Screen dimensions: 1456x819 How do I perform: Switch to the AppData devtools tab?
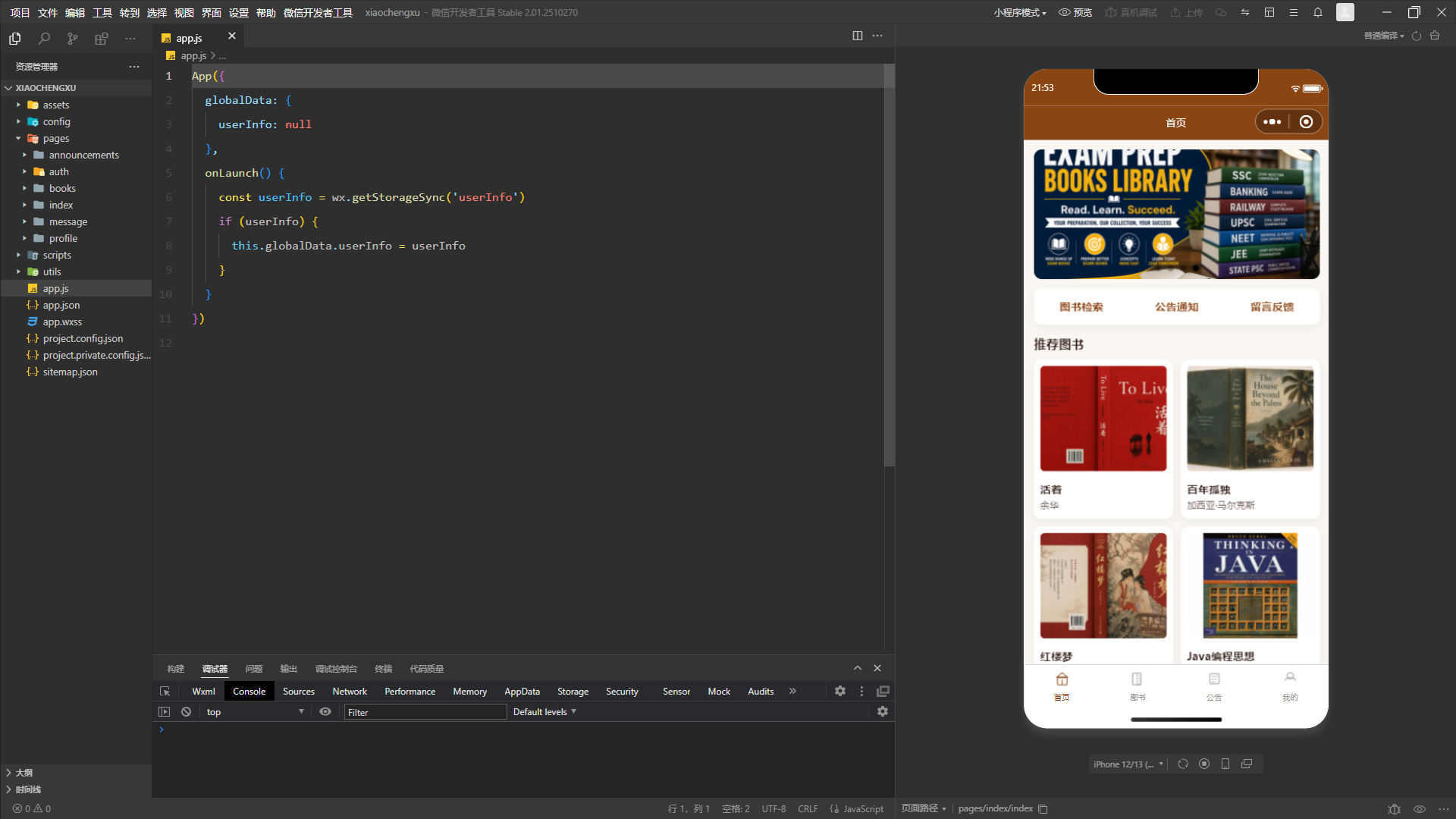[522, 692]
